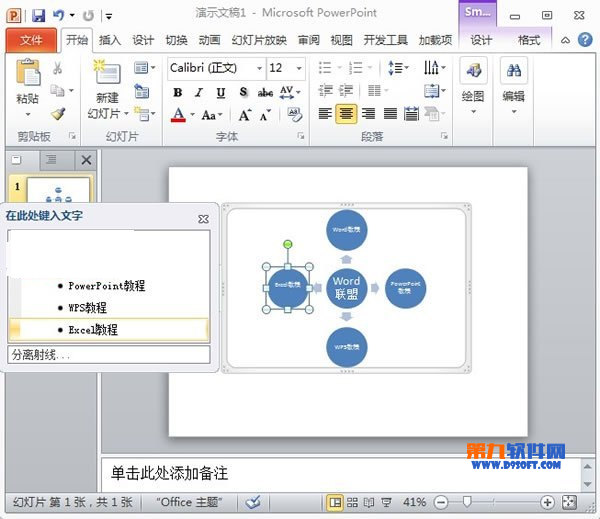Click the Cut scissors icon
The image size is (600, 519).
click(57, 68)
